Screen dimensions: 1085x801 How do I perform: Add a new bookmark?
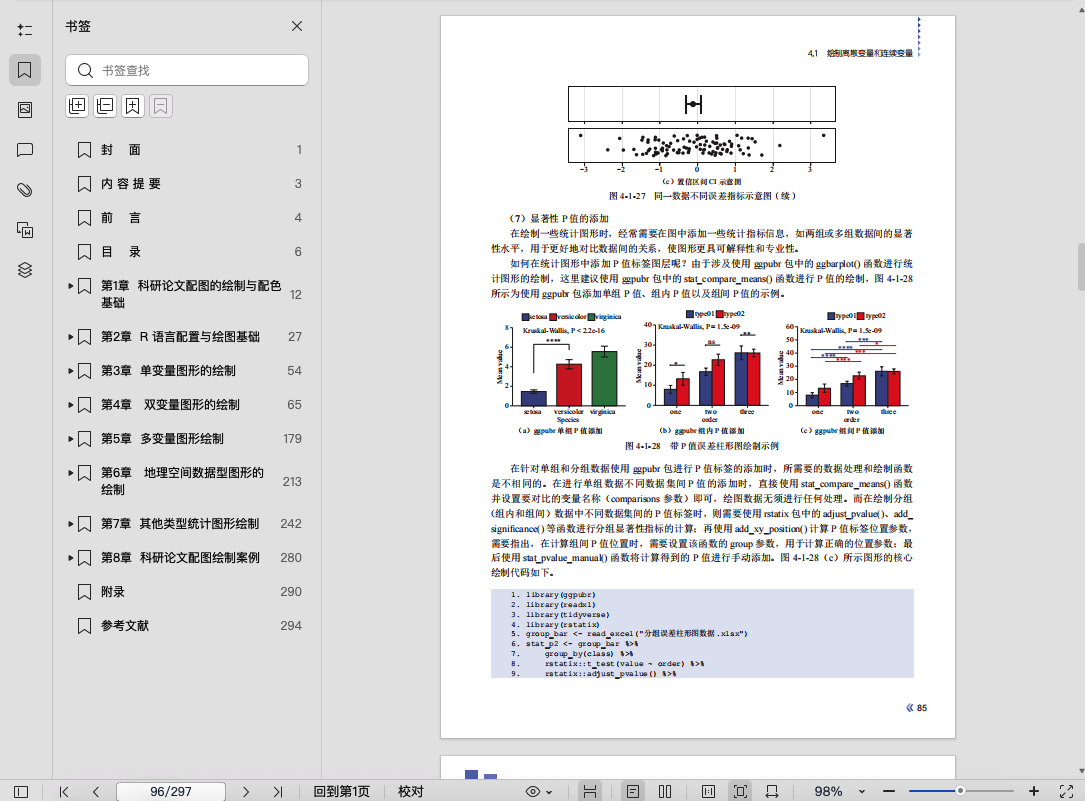[x=132, y=106]
